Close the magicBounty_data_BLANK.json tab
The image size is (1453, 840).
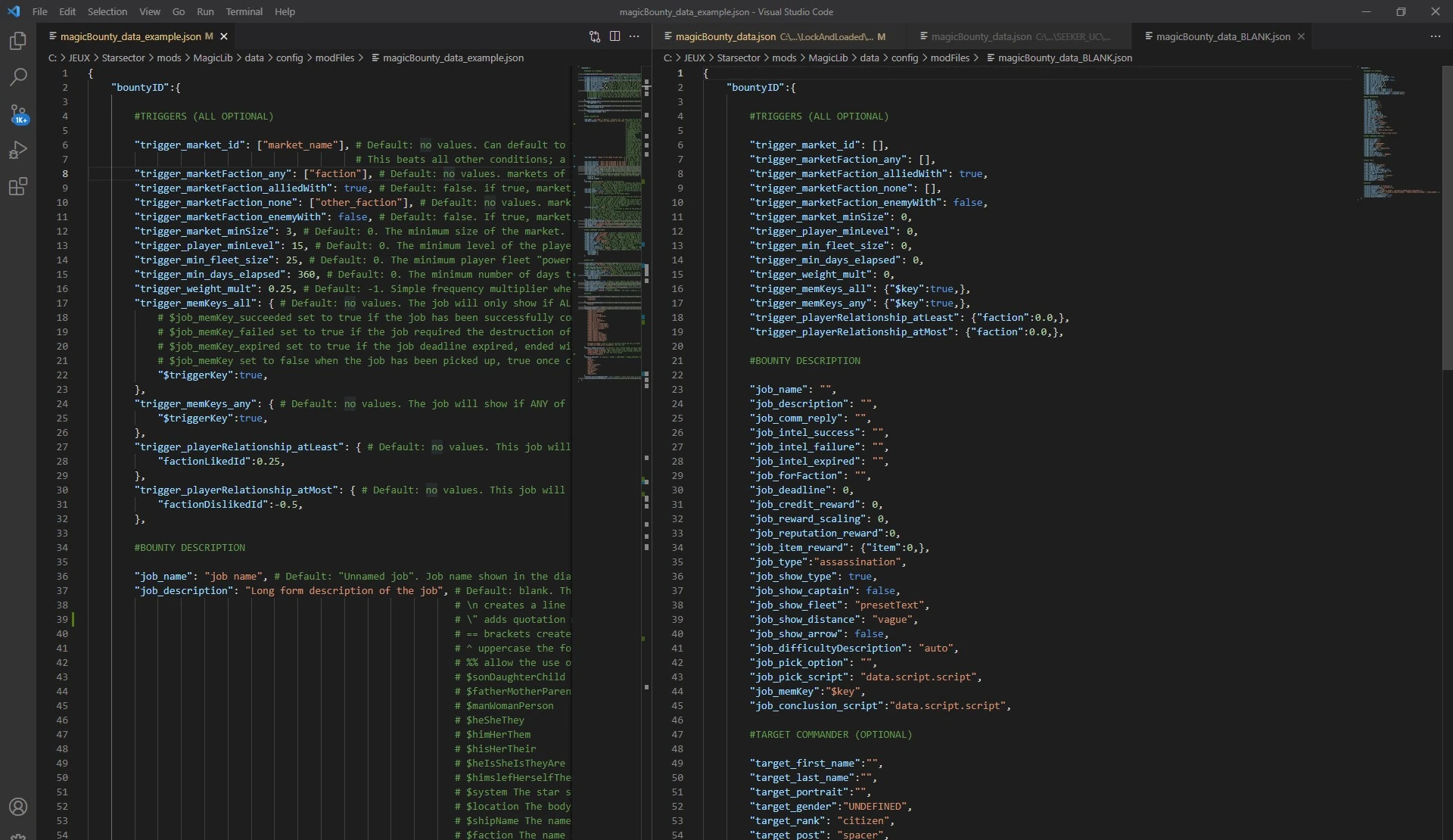tap(1301, 36)
